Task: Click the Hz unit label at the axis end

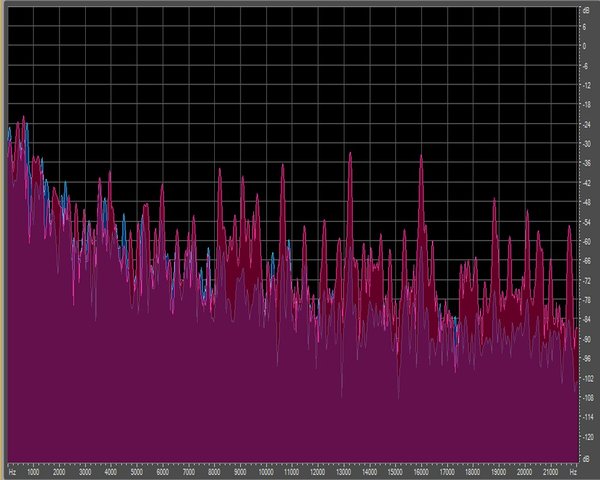Action: coord(573,472)
